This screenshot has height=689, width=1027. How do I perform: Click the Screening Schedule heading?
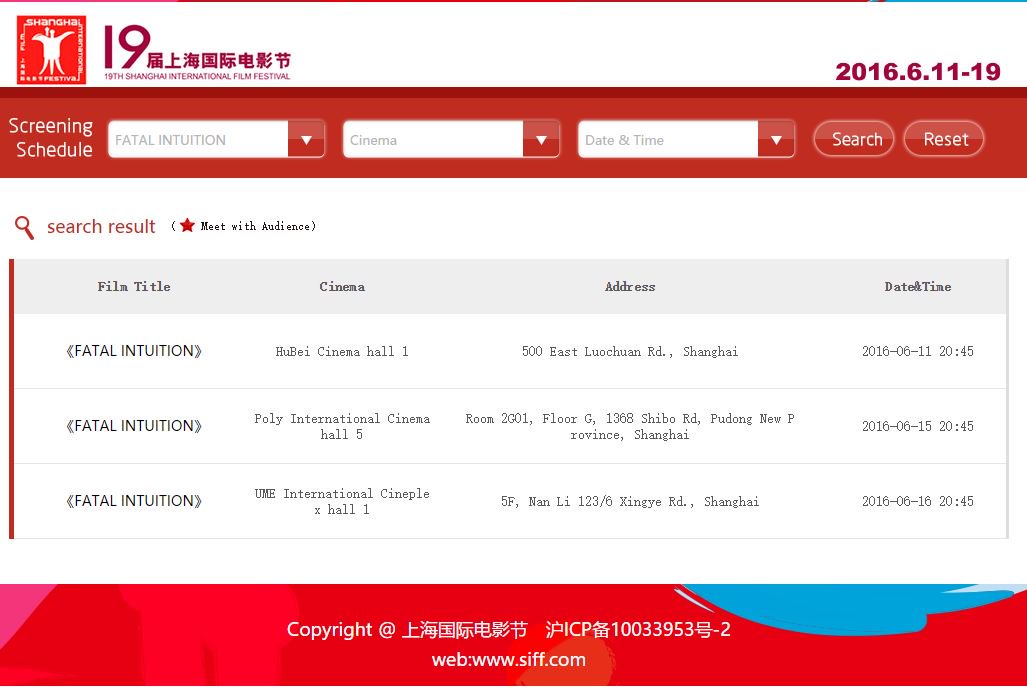click(52, 138)
